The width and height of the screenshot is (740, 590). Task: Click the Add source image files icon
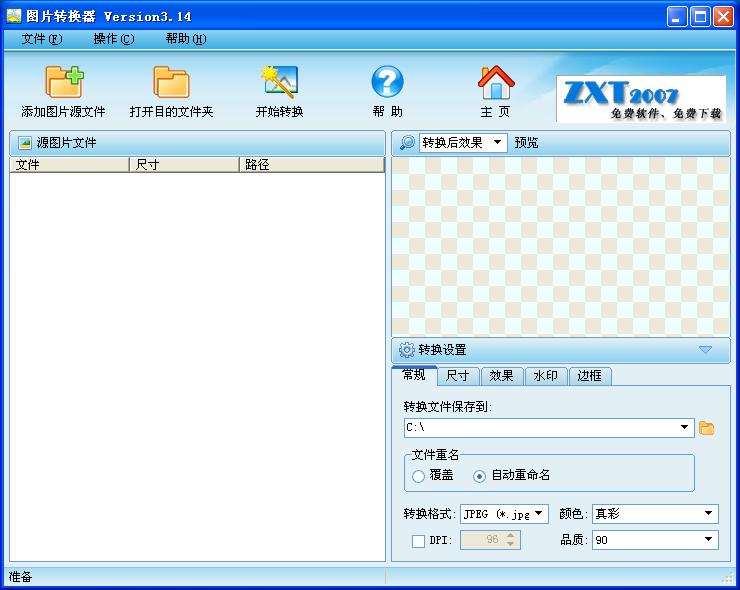[x=63, y=82]
